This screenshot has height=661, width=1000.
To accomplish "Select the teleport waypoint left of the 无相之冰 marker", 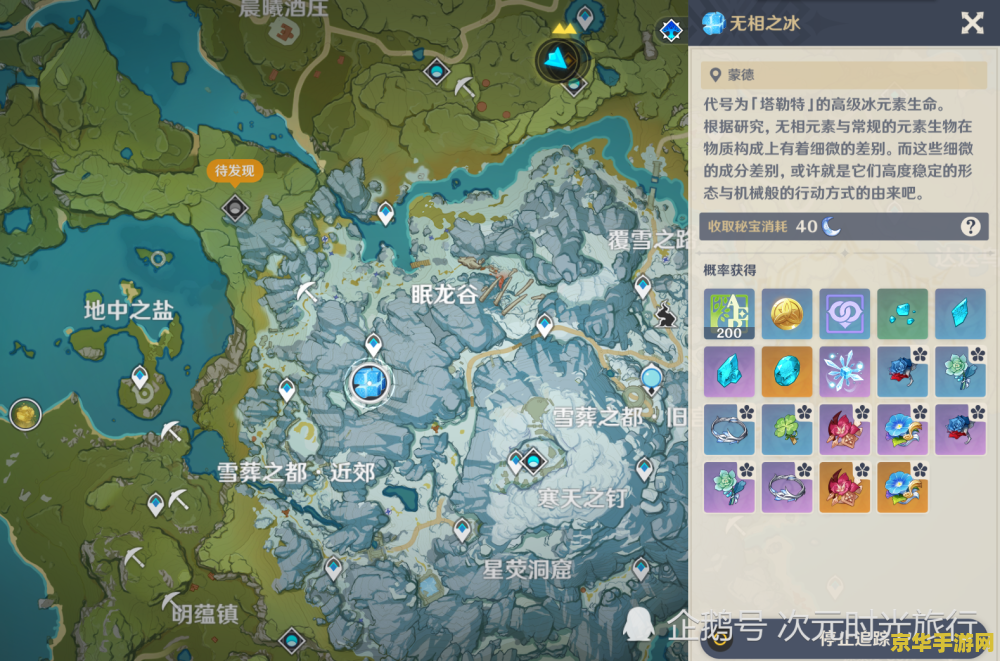I will 287,389.
